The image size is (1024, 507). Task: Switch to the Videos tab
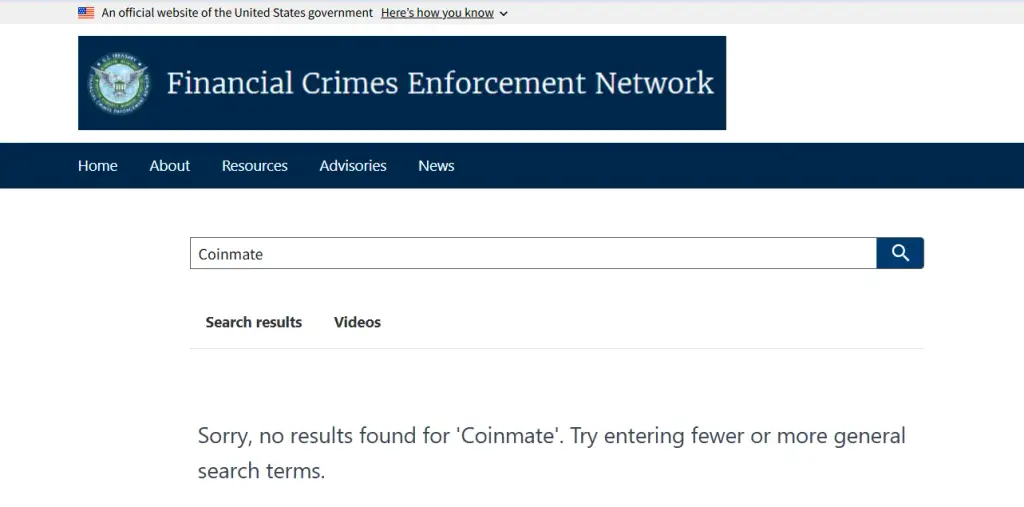(x=357, y=322)
